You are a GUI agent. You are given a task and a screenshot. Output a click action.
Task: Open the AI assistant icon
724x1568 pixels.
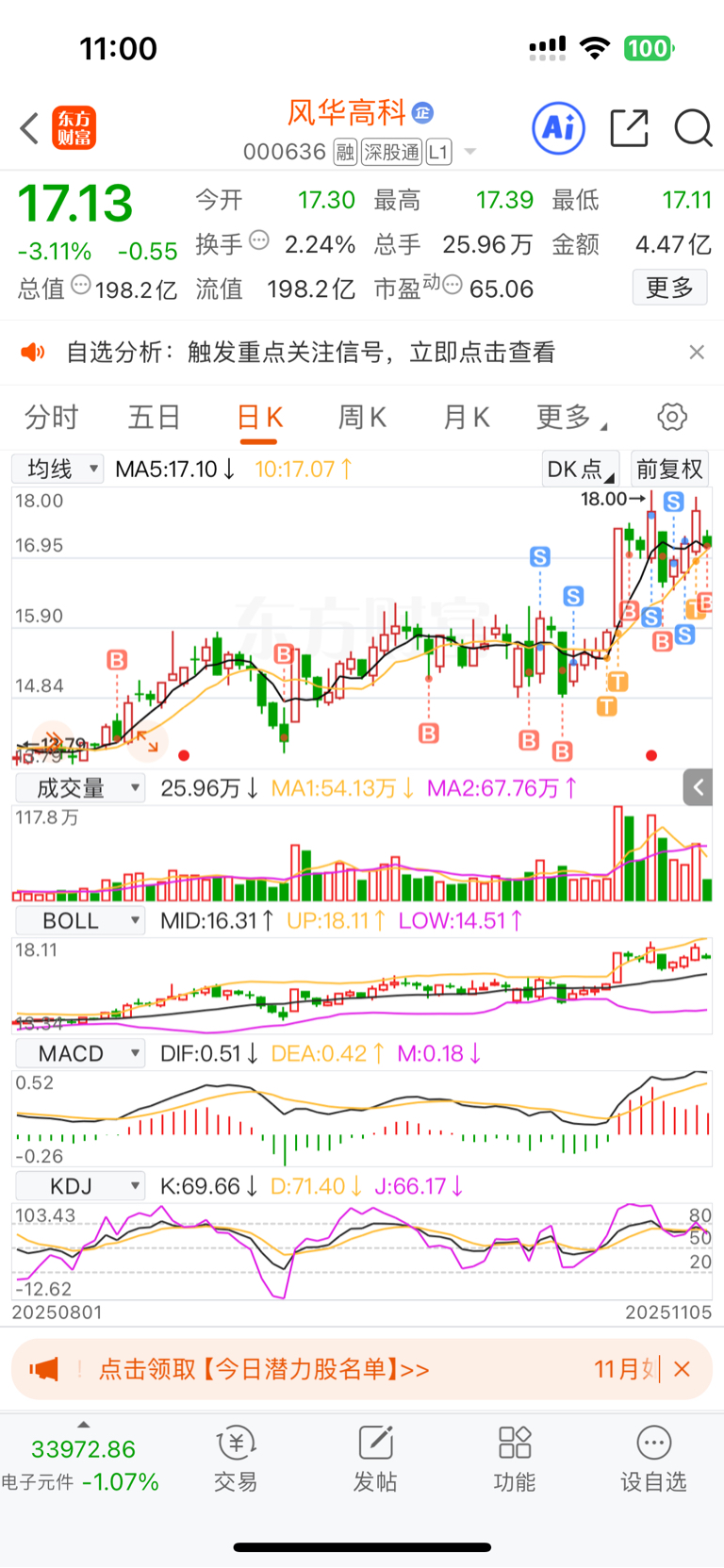(x=558, y=127)
